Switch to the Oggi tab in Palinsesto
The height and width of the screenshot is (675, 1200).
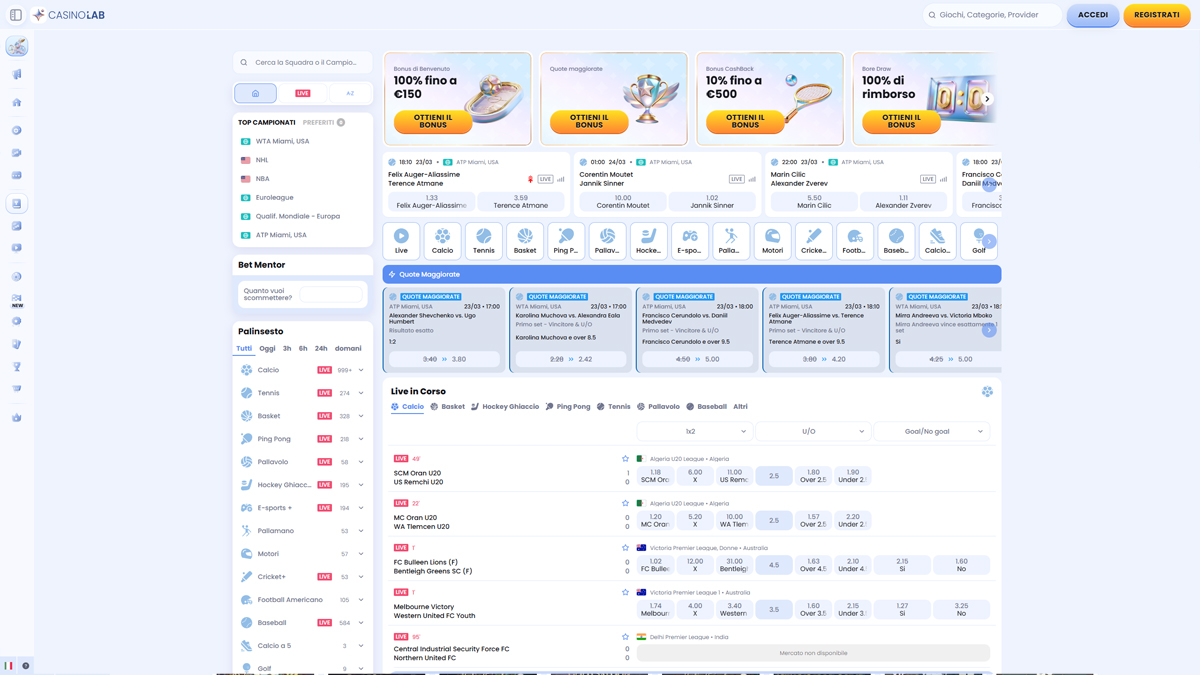[266, 348]
